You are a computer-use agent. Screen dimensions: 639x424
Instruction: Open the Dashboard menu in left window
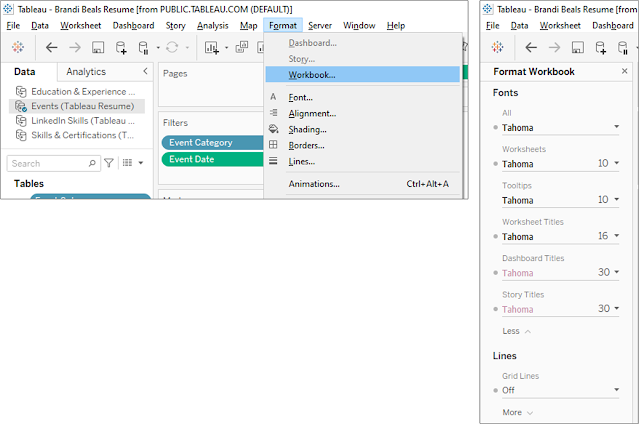click(133, 26)
